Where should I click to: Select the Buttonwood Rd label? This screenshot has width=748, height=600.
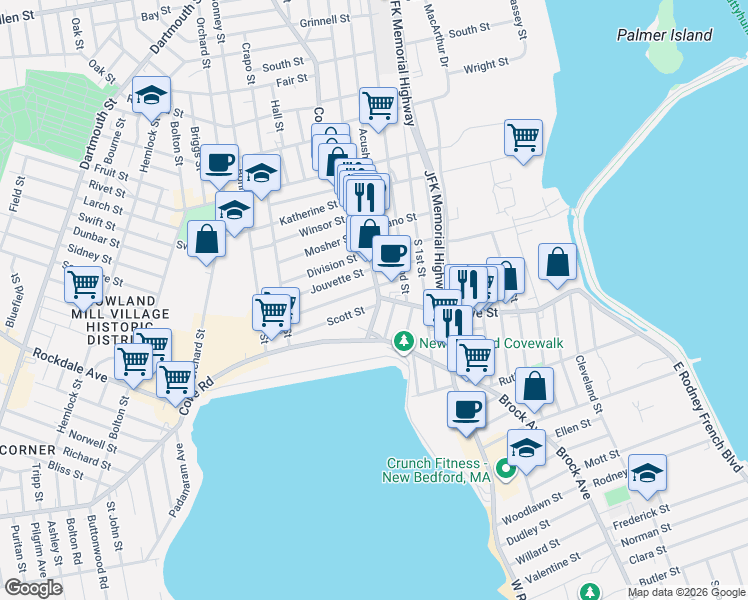click(x=98, y=552)
